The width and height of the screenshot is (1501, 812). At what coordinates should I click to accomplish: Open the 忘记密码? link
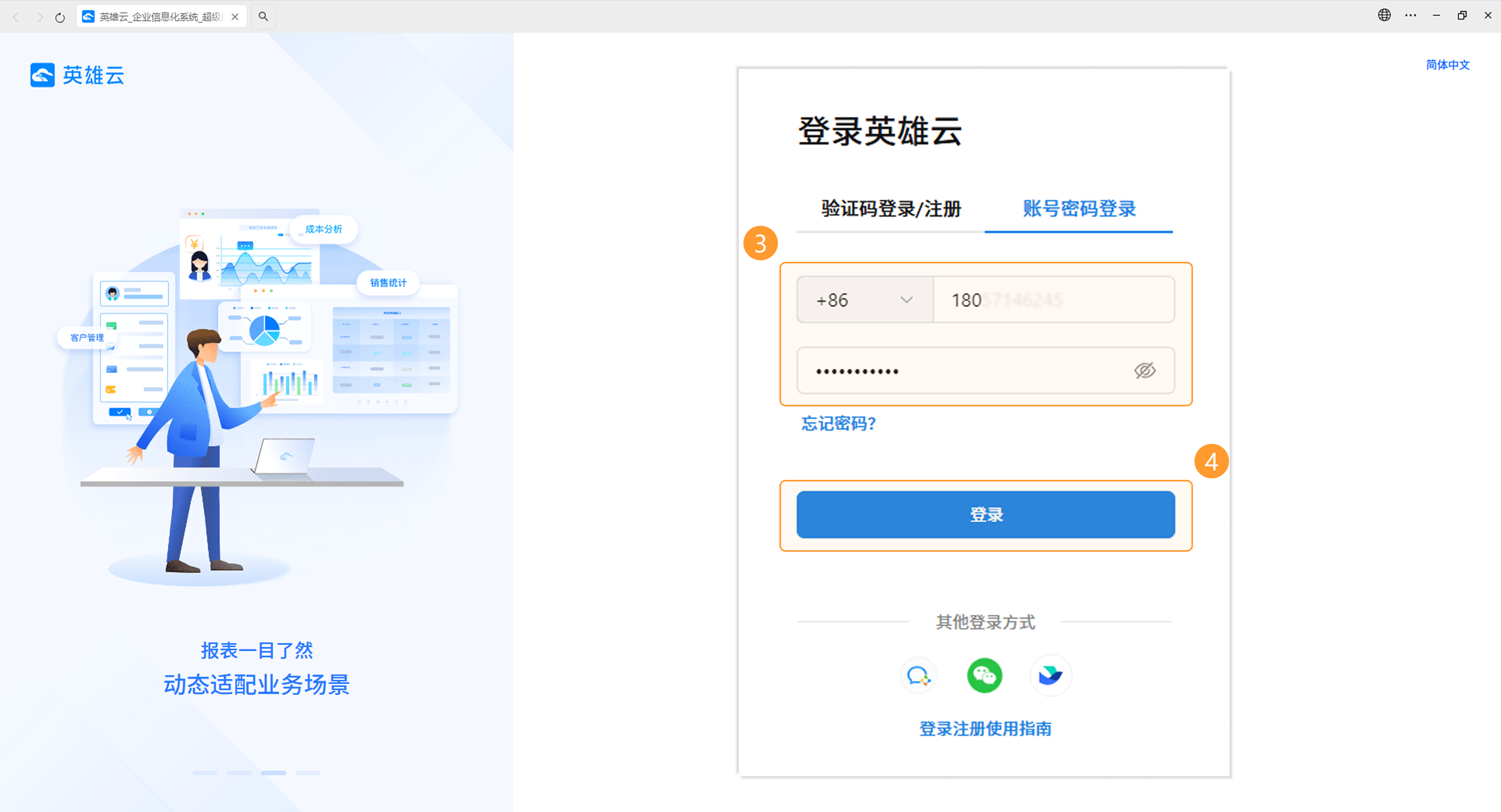(x=838, y=424)
